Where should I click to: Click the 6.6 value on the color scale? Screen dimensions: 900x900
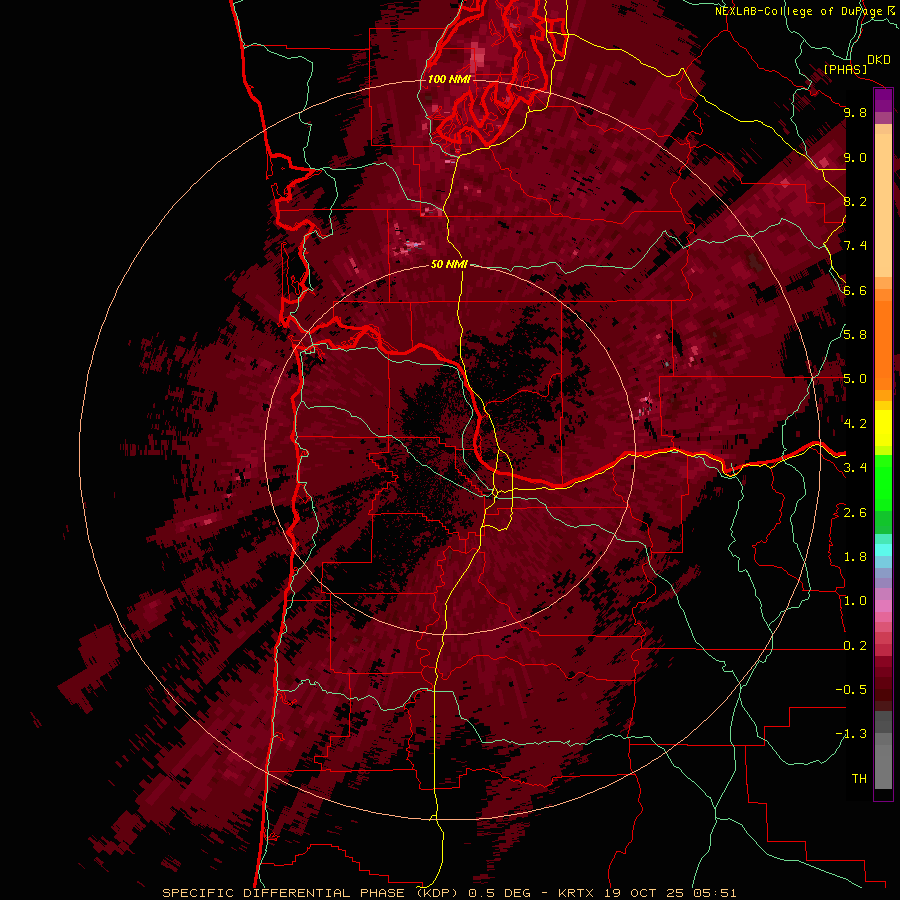pos(855,290)
